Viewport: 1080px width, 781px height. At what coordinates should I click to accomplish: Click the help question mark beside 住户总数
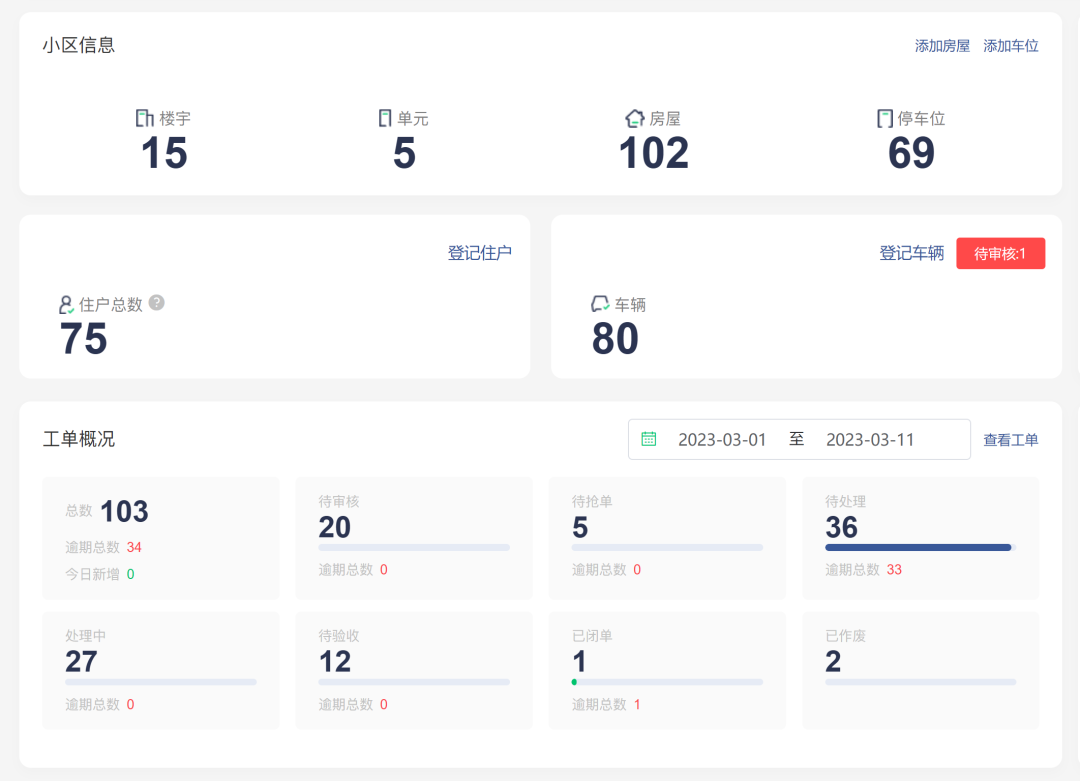(156, 303)
